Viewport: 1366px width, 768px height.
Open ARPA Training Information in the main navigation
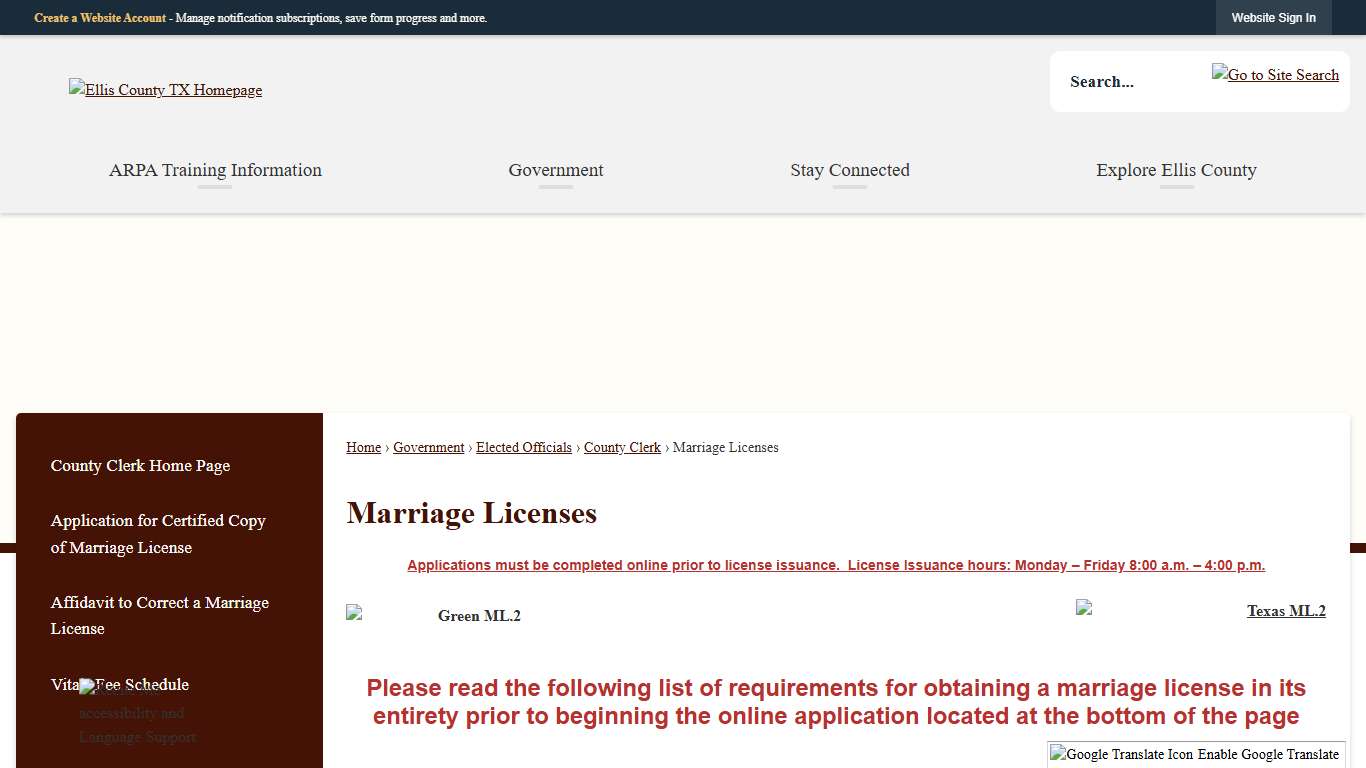(x=215, y=170)
